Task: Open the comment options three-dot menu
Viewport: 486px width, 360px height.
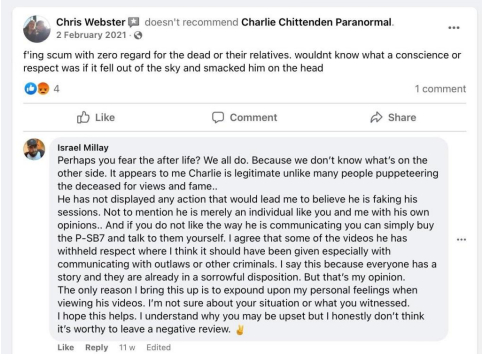Action: point(461,239)
